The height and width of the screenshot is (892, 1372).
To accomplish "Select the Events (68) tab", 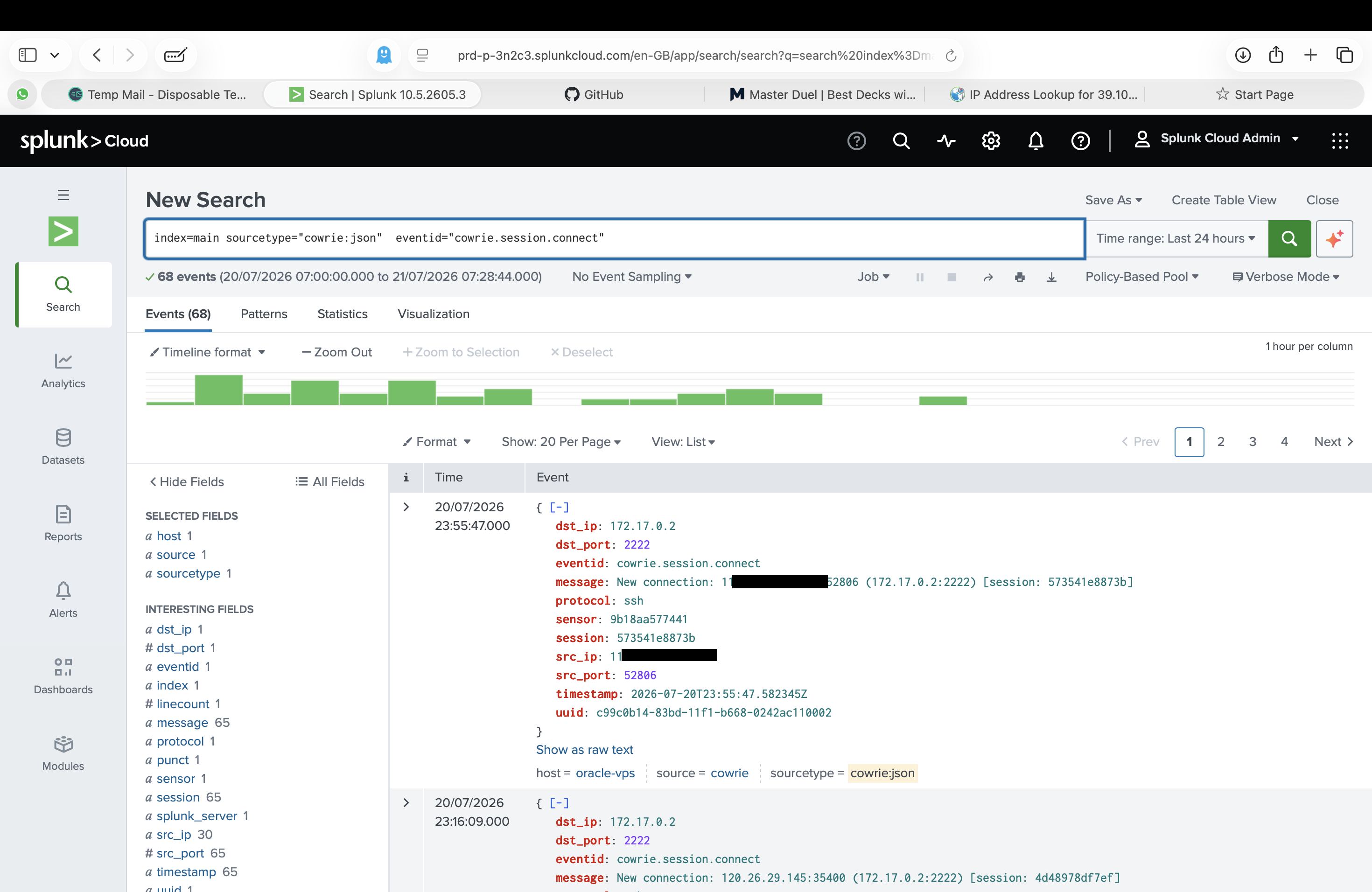I will [x=178, y=314].
